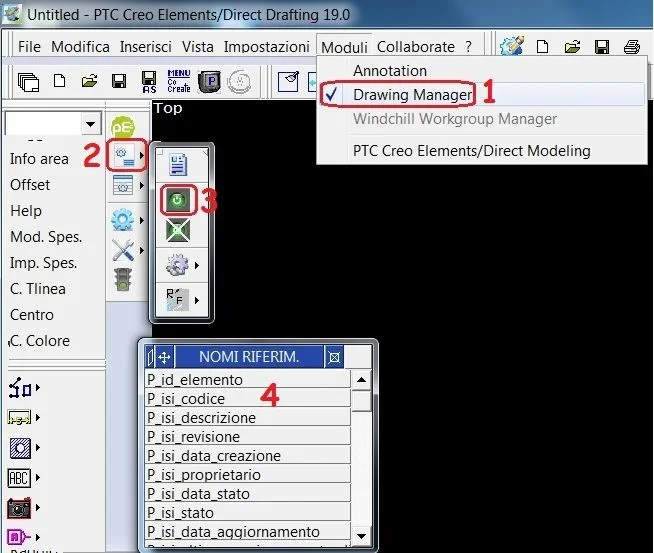The height and width of the screenshot is (553, 654).
Task: Open the ? help menu
Action: 469,47
